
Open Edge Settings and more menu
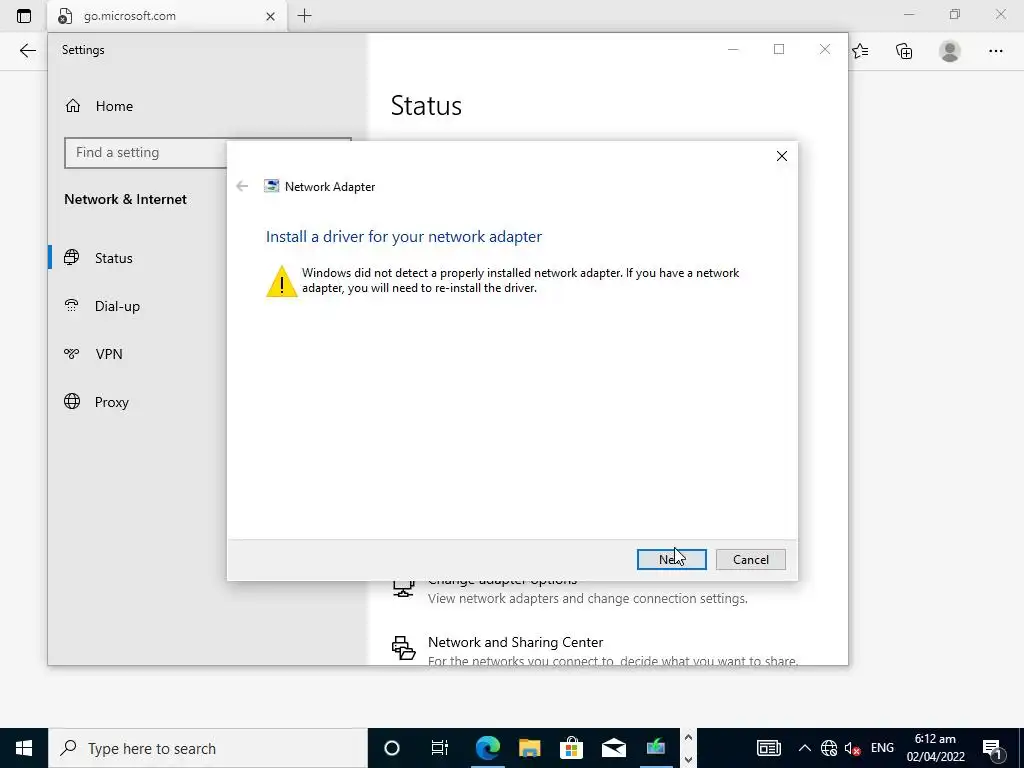point(995,51)
